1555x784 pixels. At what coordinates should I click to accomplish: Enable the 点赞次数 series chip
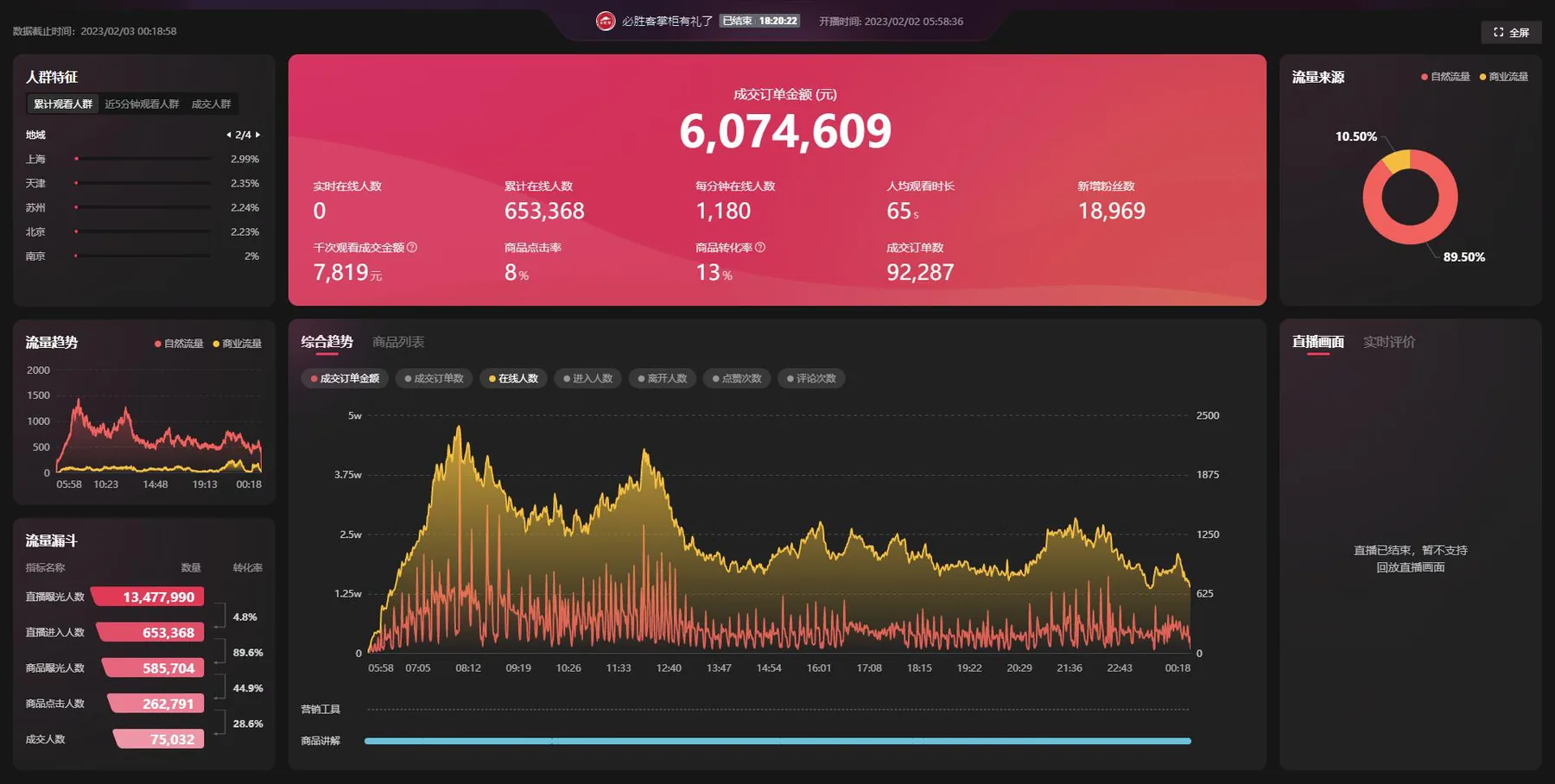[737, 378]
